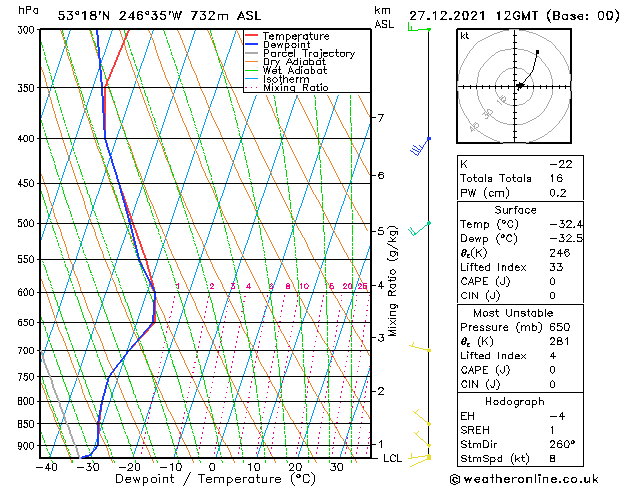Click the 550 pressure level label
The width and height of the screenshot is (629, 486).
click(x=28, y=260)
